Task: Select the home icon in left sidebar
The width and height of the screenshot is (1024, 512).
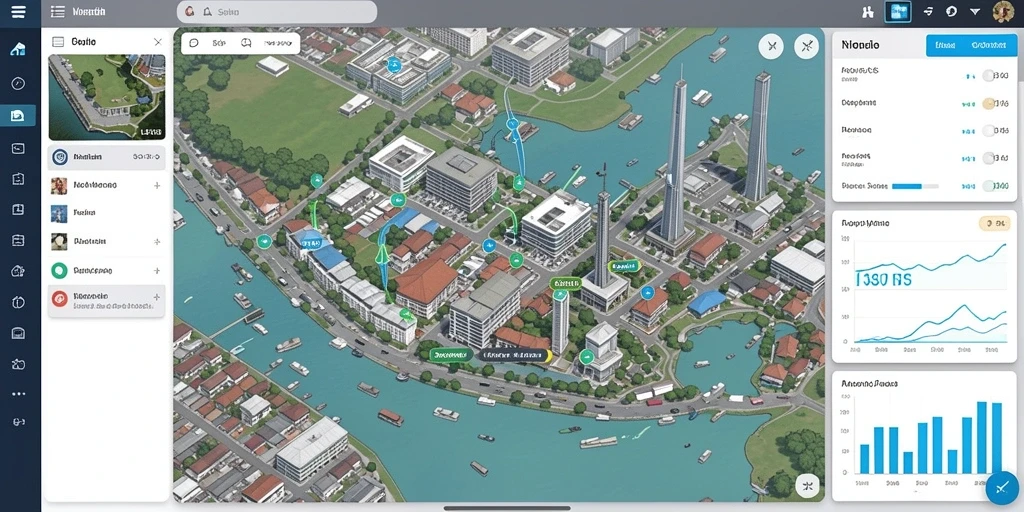Action: coord(18,50)
